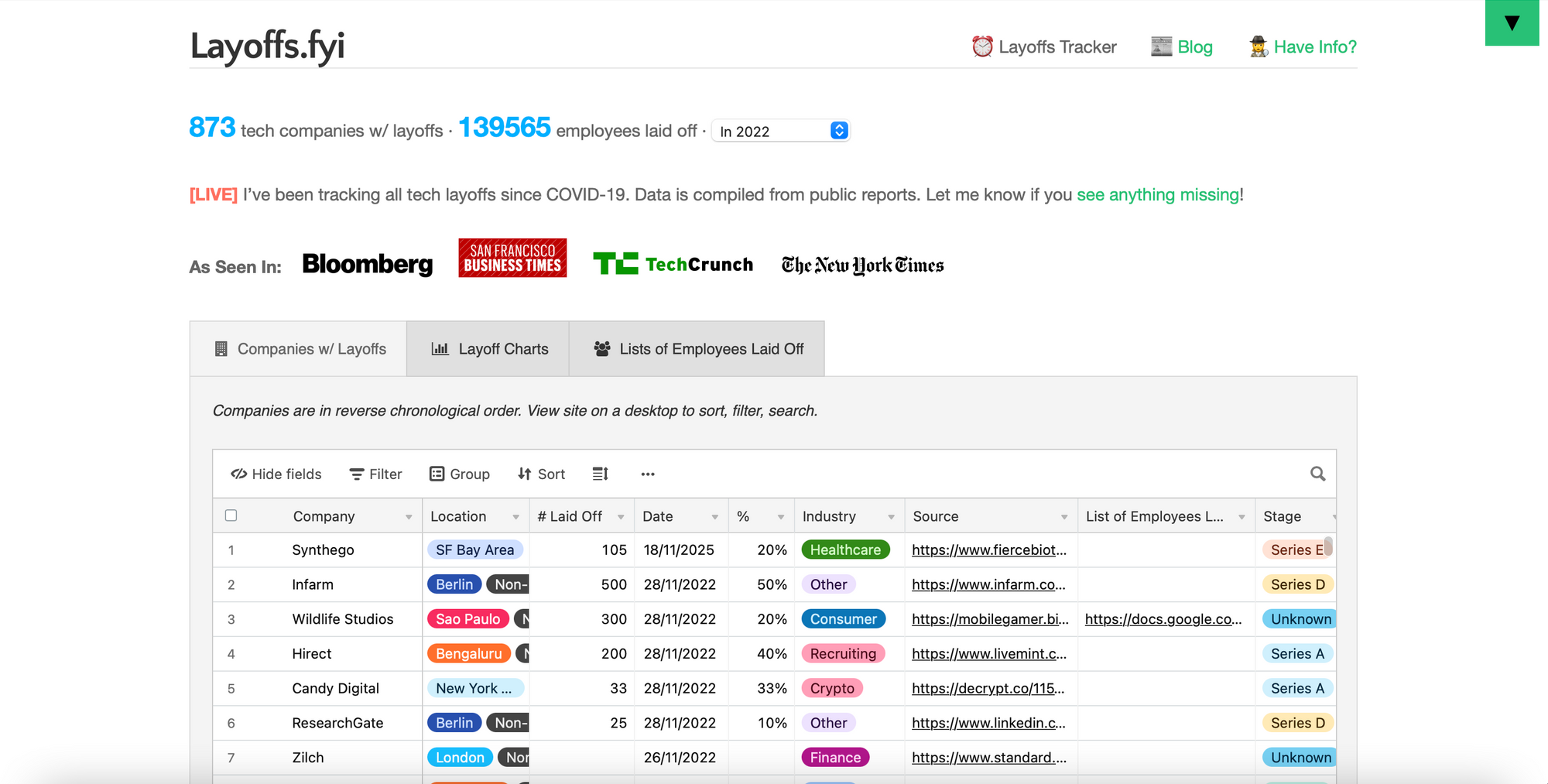Expand the Company column menu
This screenshot has width=1548, height=784.
409,517
